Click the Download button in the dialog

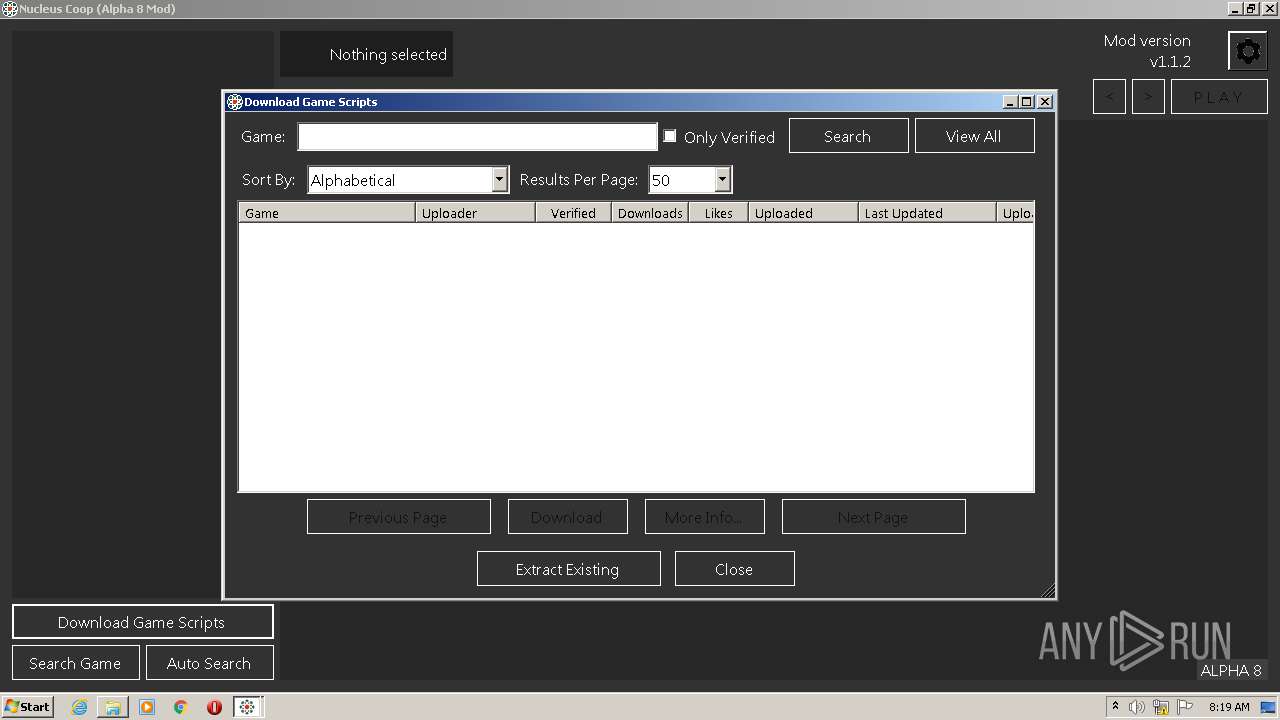click(567, 517)
